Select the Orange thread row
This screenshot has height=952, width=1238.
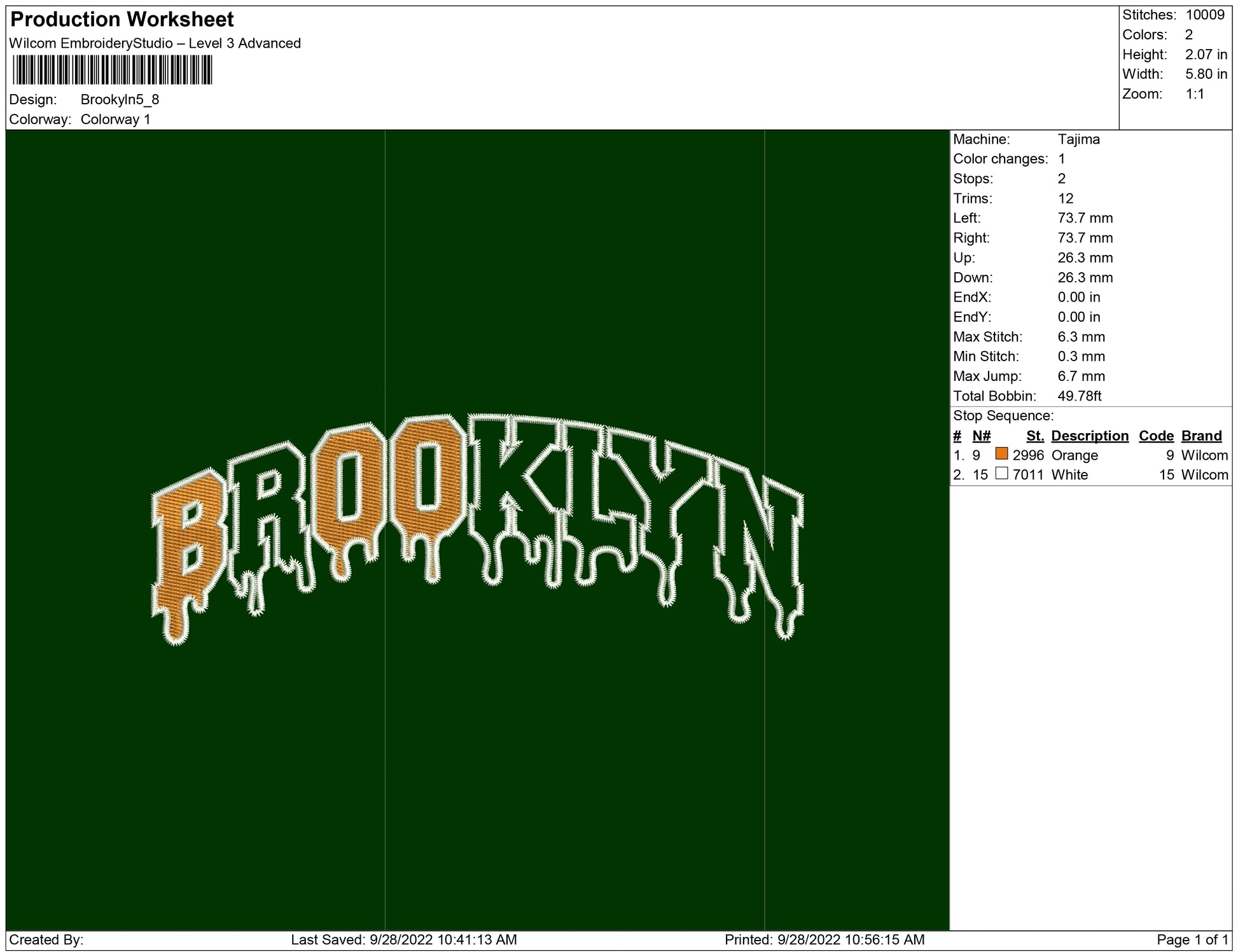(1074, 455)
